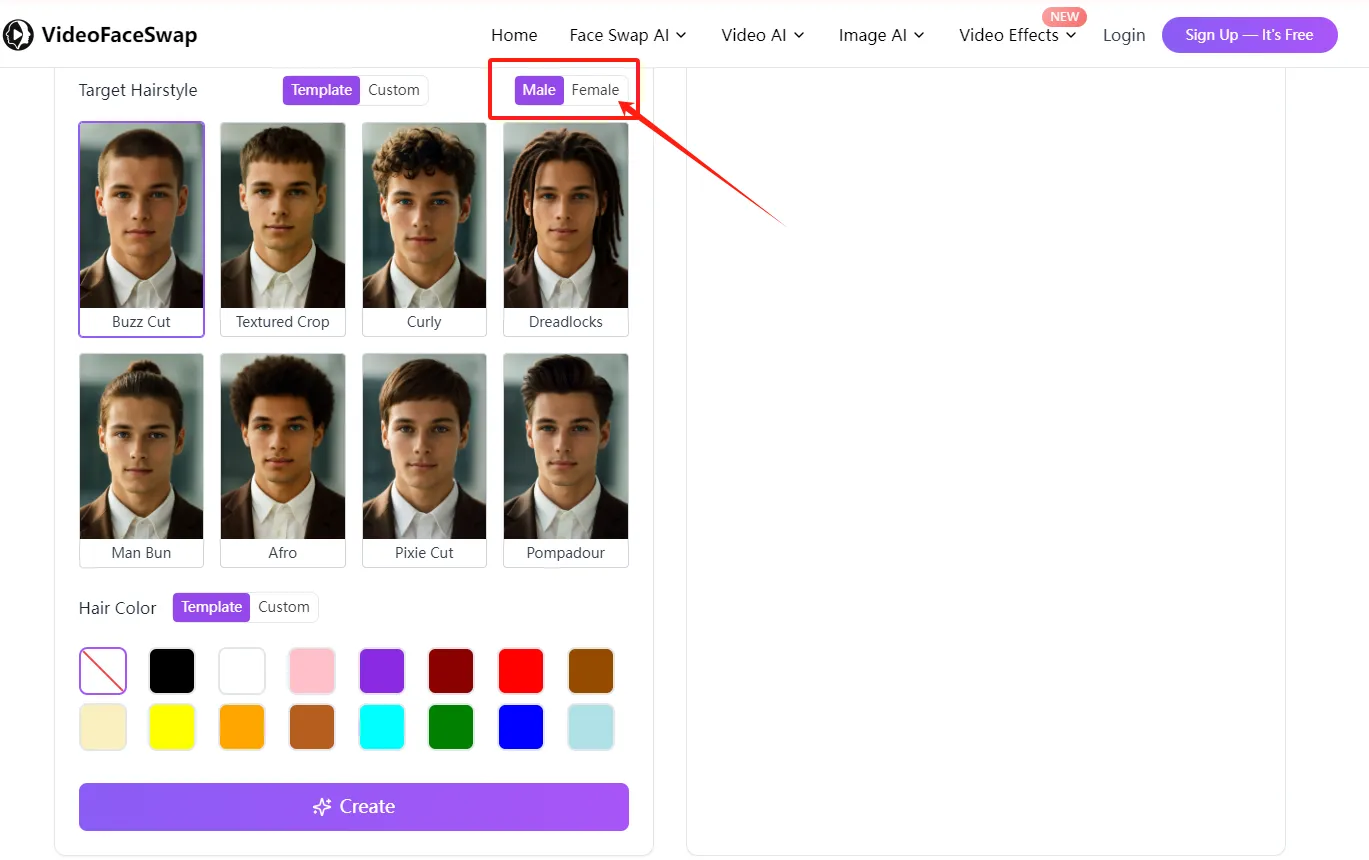Pick the cream blonde hair color
The width and height of the screenshot is (1369, 860).
click(x=103, y=727)
